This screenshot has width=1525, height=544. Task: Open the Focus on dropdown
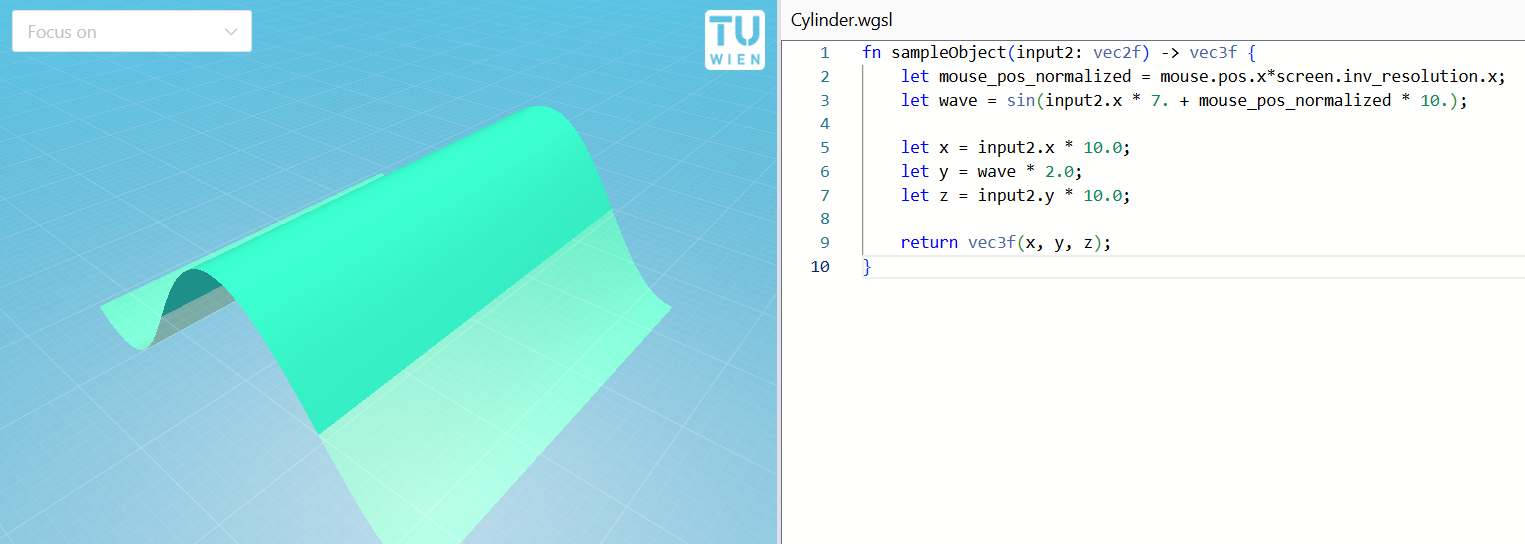tap(131, 31)
